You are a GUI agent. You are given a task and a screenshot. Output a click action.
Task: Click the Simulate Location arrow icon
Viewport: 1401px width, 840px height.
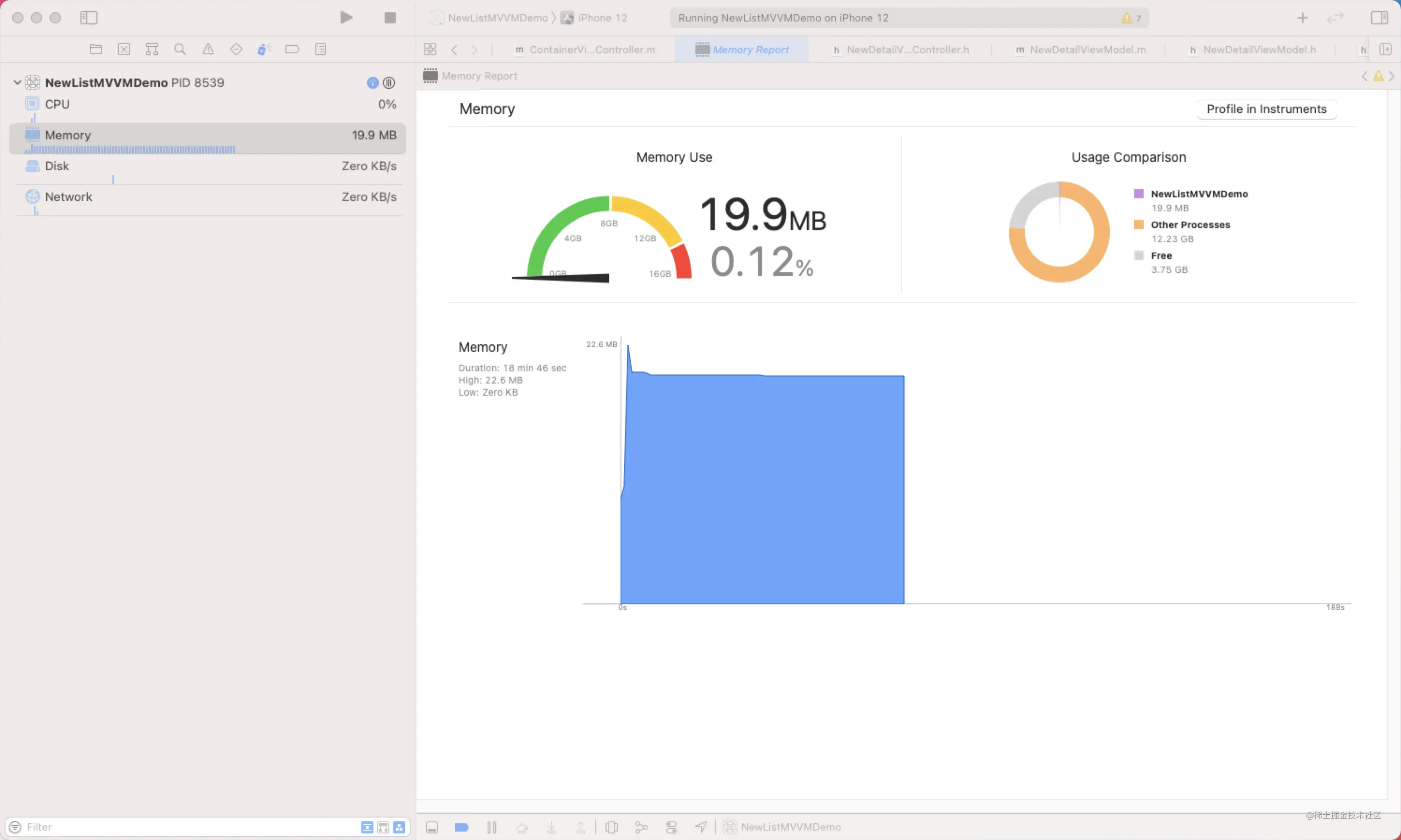click(701, 827)
